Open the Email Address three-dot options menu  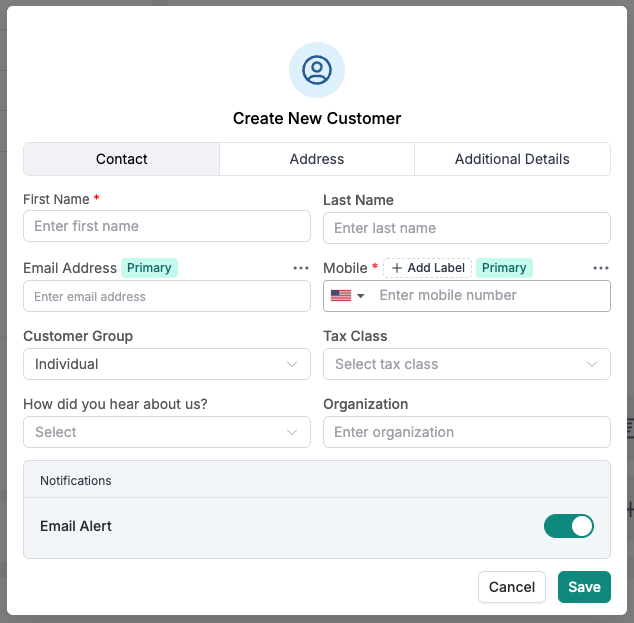[301, 268]
